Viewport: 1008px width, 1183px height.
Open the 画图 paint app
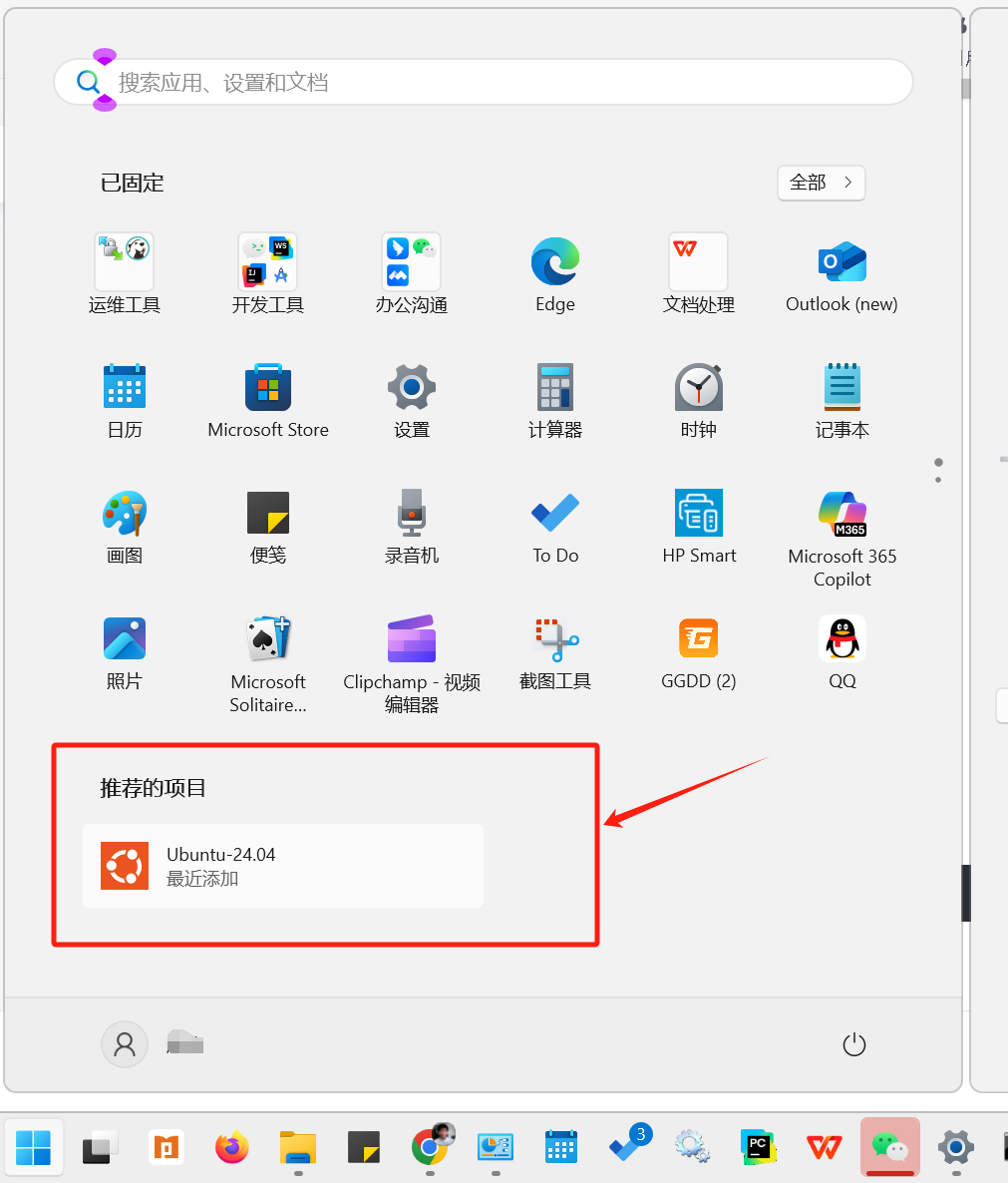pyautogui.click(x=125, y=527)
